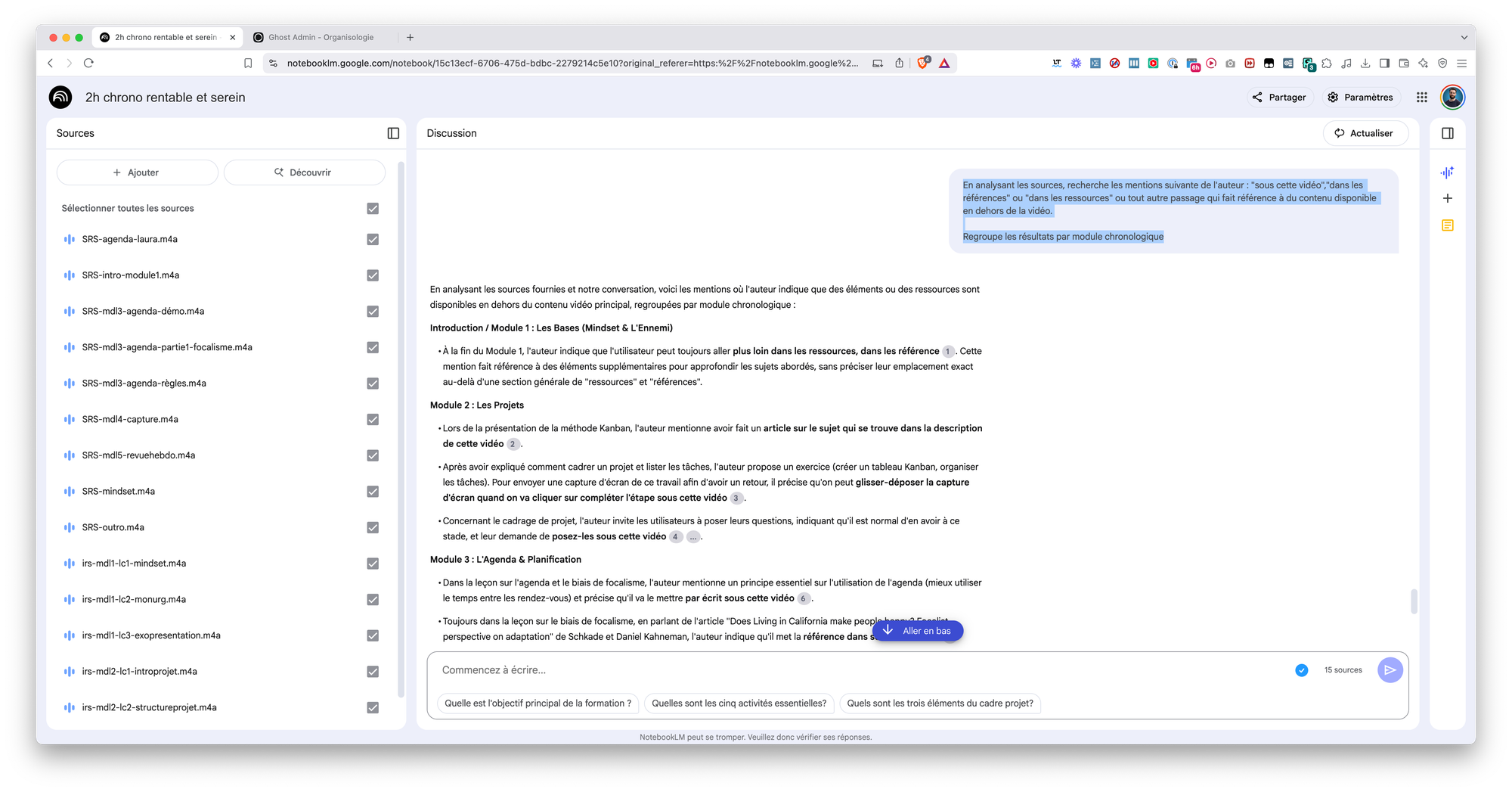Click the discussion panel scrollbar thumb

pos(1413,601)
